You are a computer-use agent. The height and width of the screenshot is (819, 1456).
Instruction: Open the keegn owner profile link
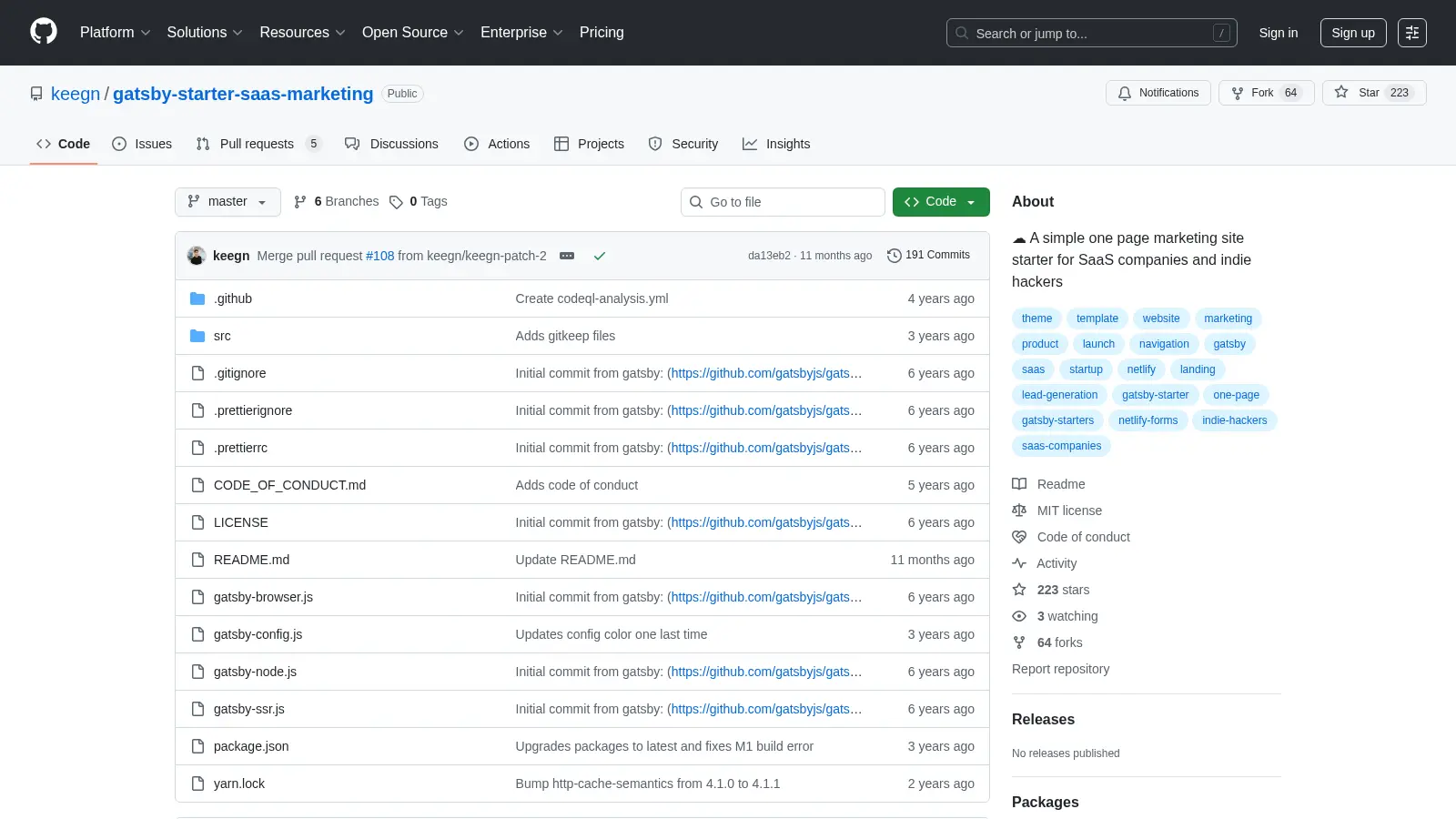click(x=76, y=94)
